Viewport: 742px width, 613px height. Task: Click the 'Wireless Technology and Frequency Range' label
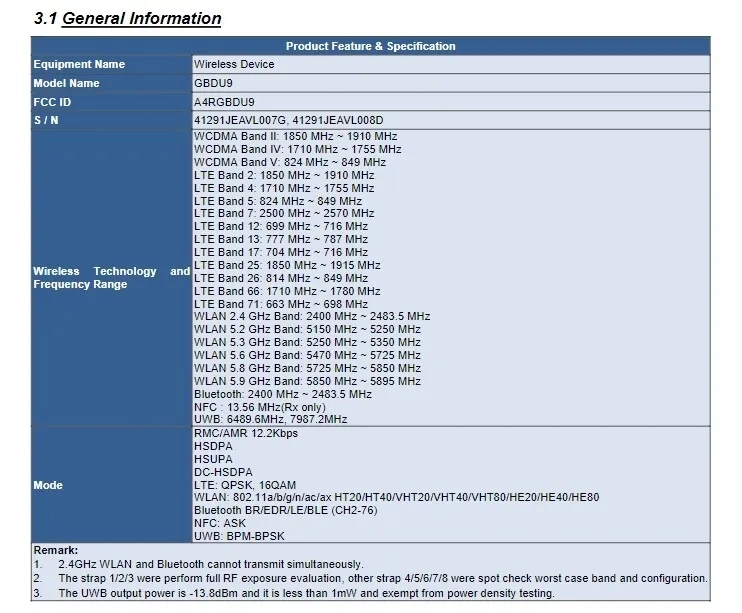tap(110, 278)
